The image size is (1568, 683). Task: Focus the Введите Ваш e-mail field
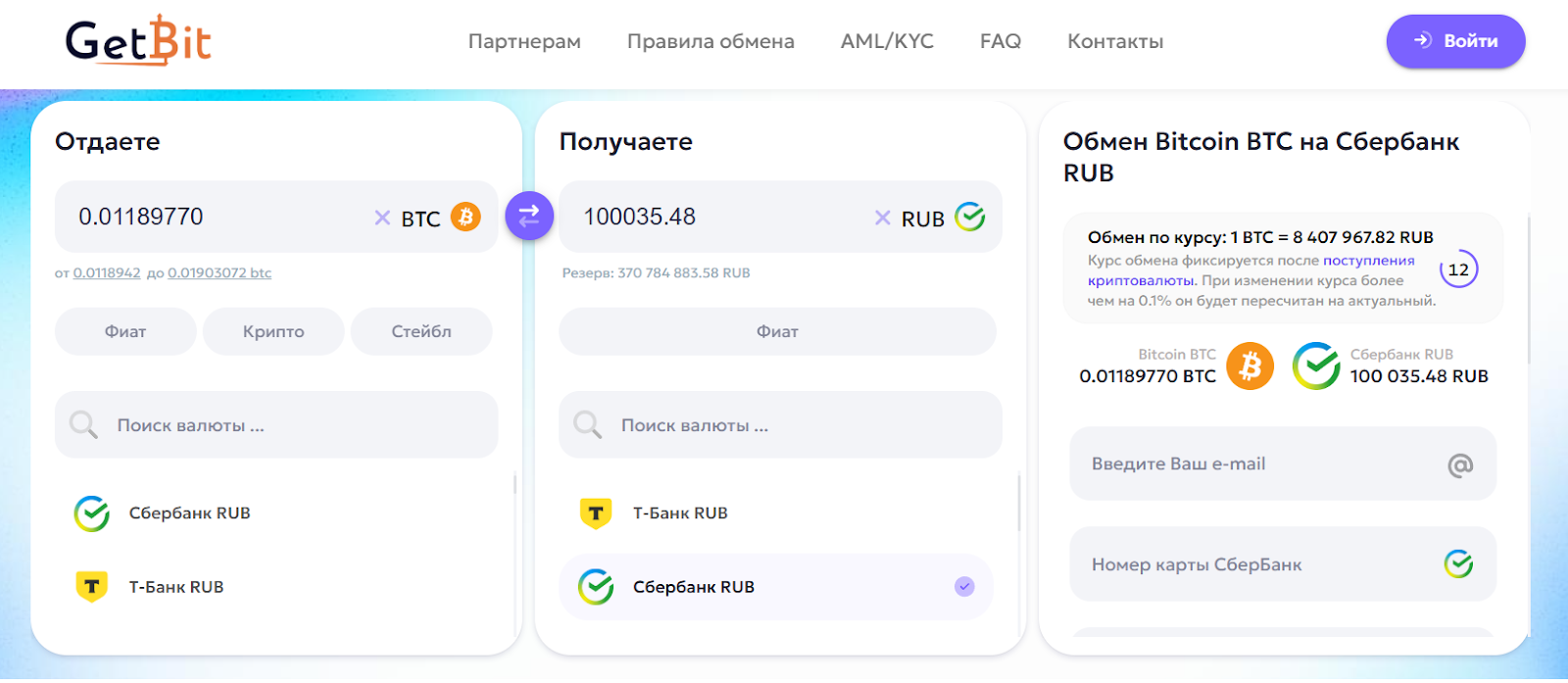[1283, 463]
